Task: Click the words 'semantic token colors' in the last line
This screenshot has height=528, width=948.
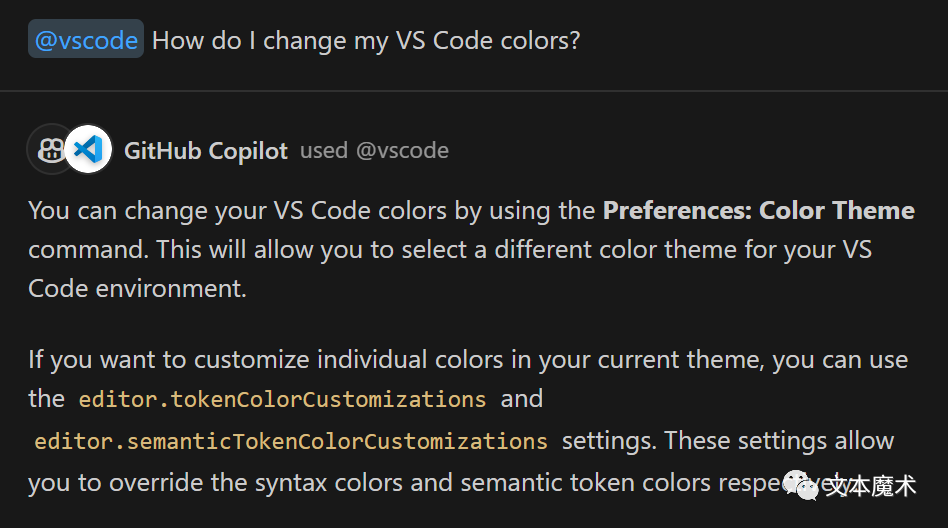Action: pos(585,483)
